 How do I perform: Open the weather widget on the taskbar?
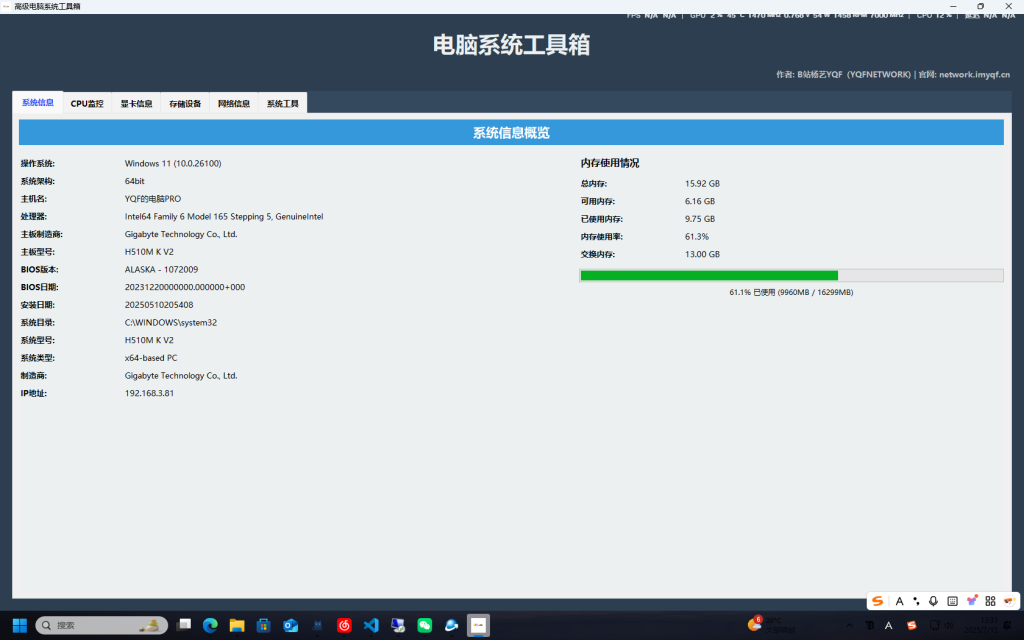click(770, 625)
